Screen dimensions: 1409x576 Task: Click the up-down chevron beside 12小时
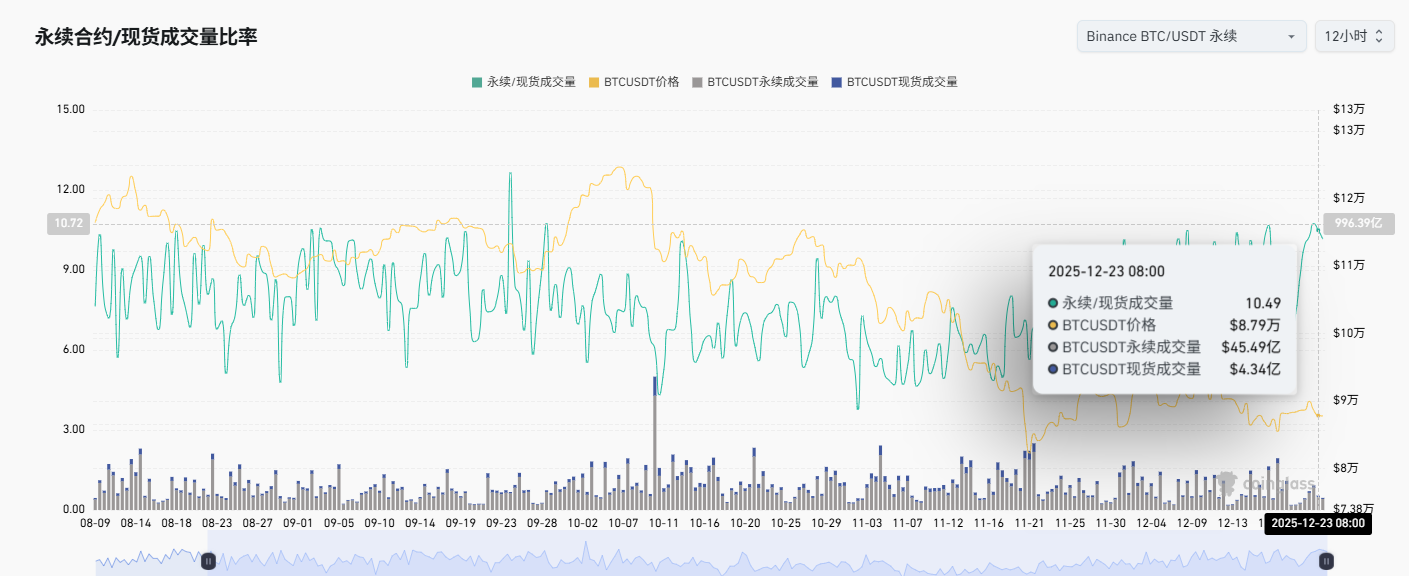1379,37
